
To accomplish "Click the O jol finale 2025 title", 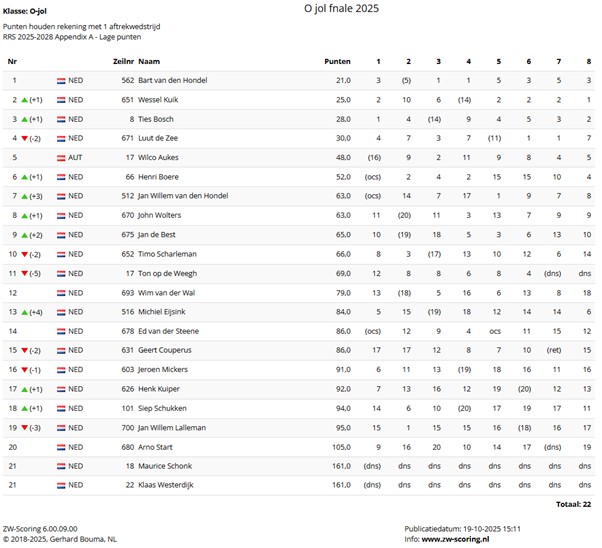I will [342, 8].
